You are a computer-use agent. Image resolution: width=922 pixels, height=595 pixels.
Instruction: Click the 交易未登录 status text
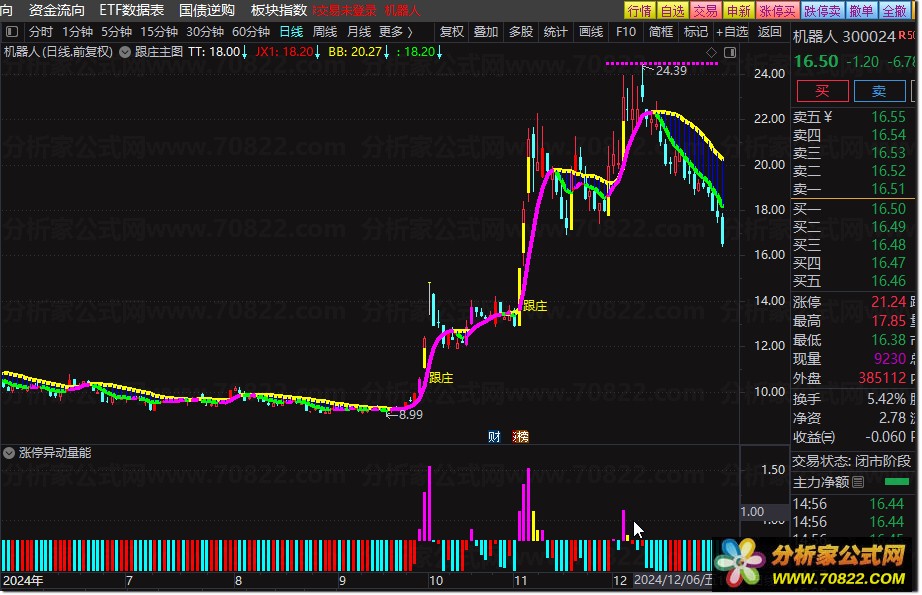(x=346, y=11)
